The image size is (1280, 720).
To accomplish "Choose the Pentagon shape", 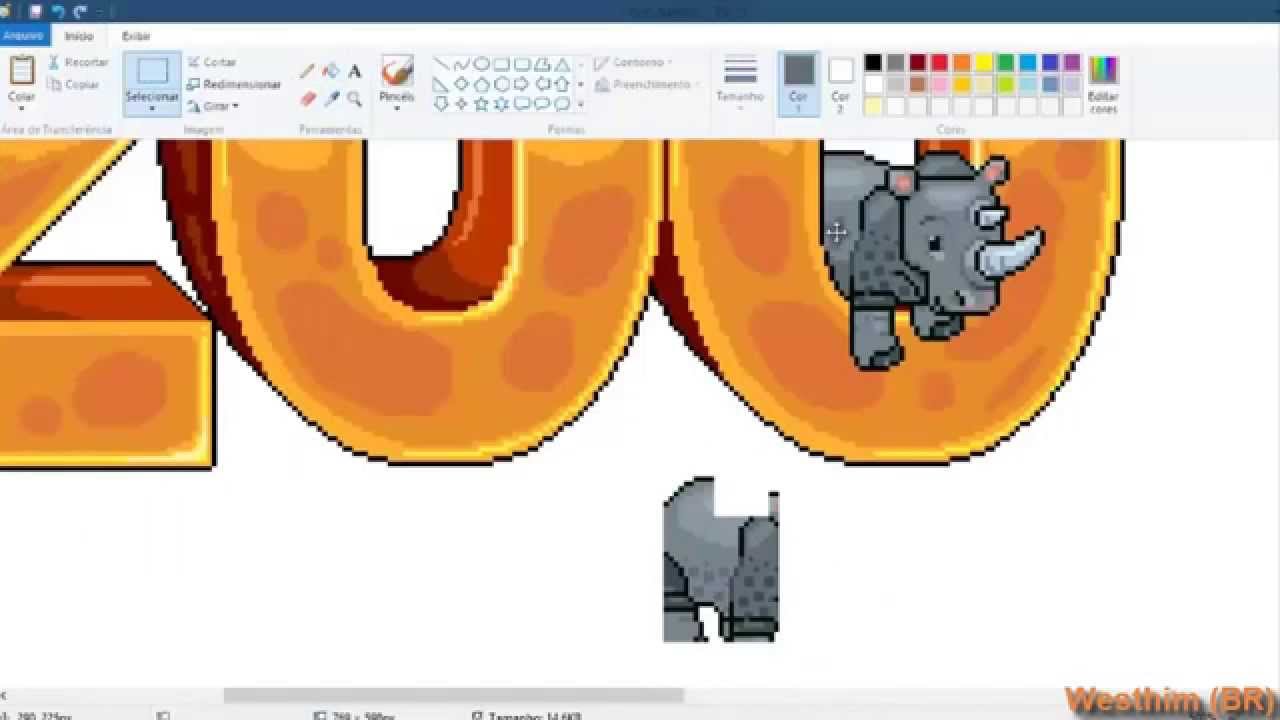I will (481, 84).
